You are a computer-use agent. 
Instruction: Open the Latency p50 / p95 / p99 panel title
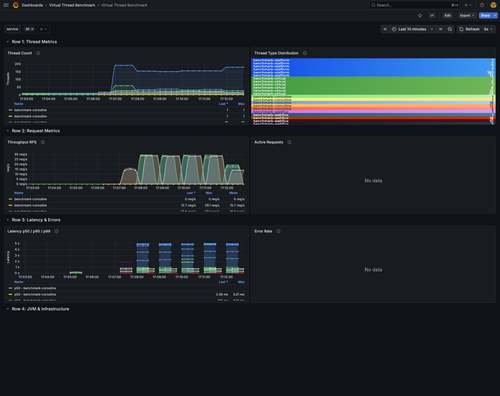[x=29, y=231]
